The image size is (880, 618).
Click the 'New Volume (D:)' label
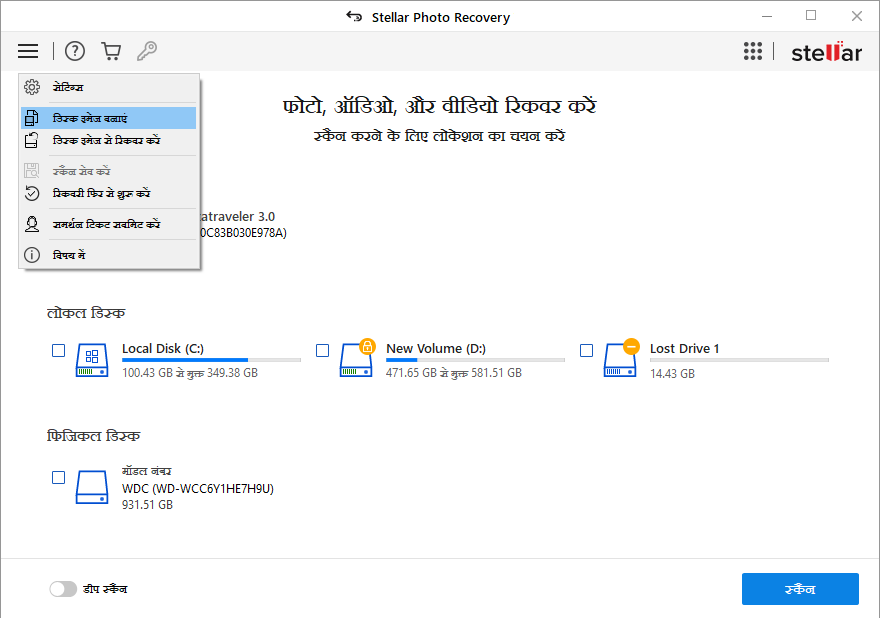436,349
